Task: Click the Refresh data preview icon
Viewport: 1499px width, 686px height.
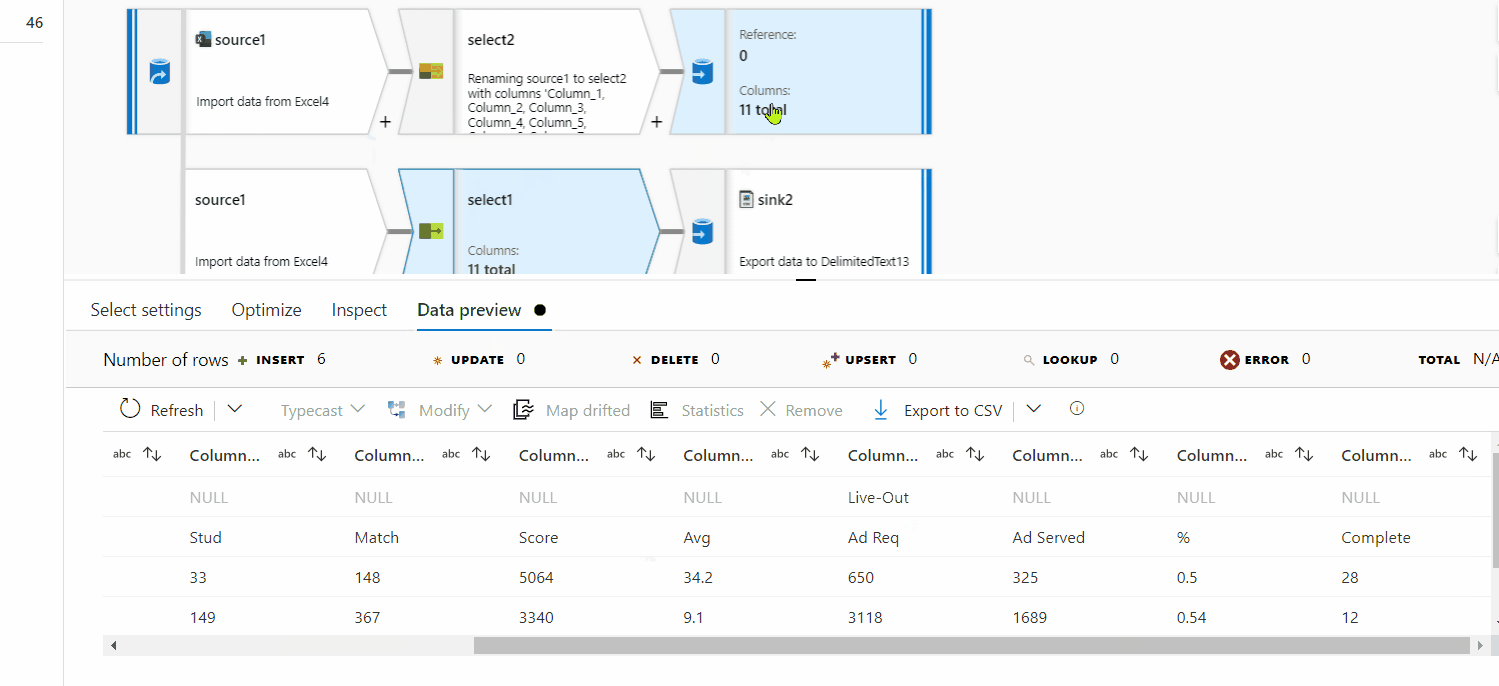Action: click(x=129, y=409)
